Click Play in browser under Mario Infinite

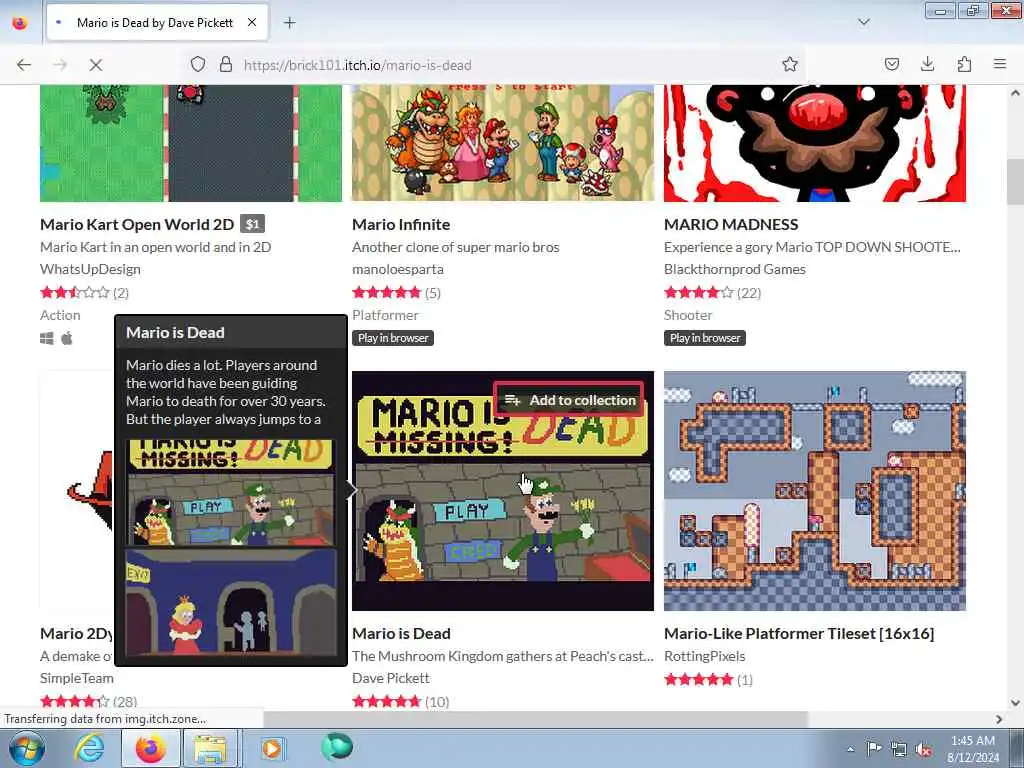click(x=393, y=338)
